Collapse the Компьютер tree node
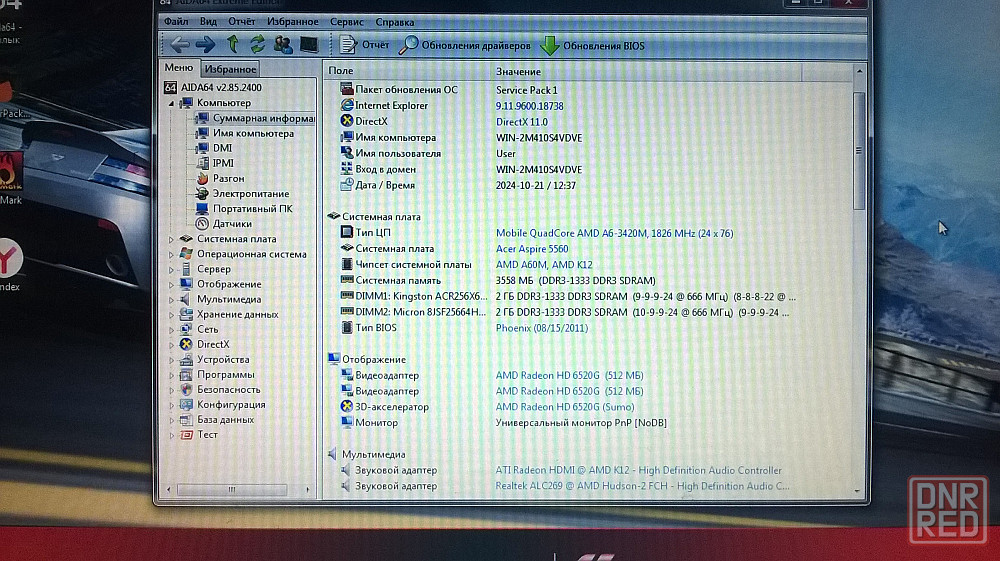This screenshot has width=1000, height=561. tap(171, 103)
